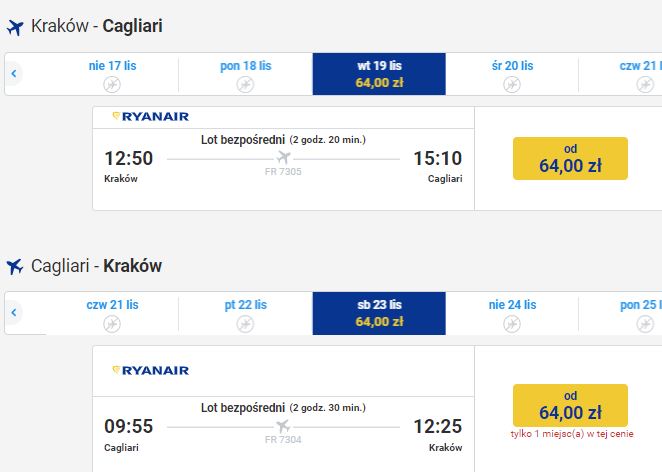
Task: Click the no-flight icon under pt 22 lis
Action: click(245, 324)
